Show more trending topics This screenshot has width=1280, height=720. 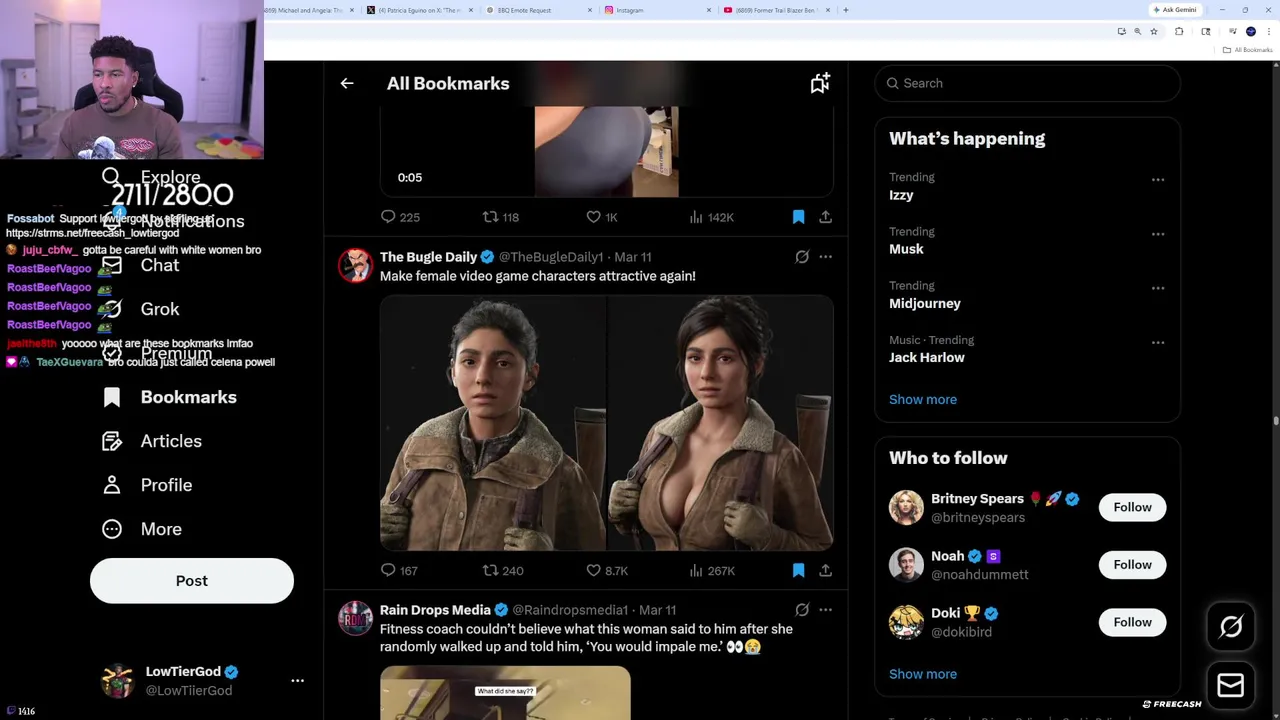[x=923, y=399]
